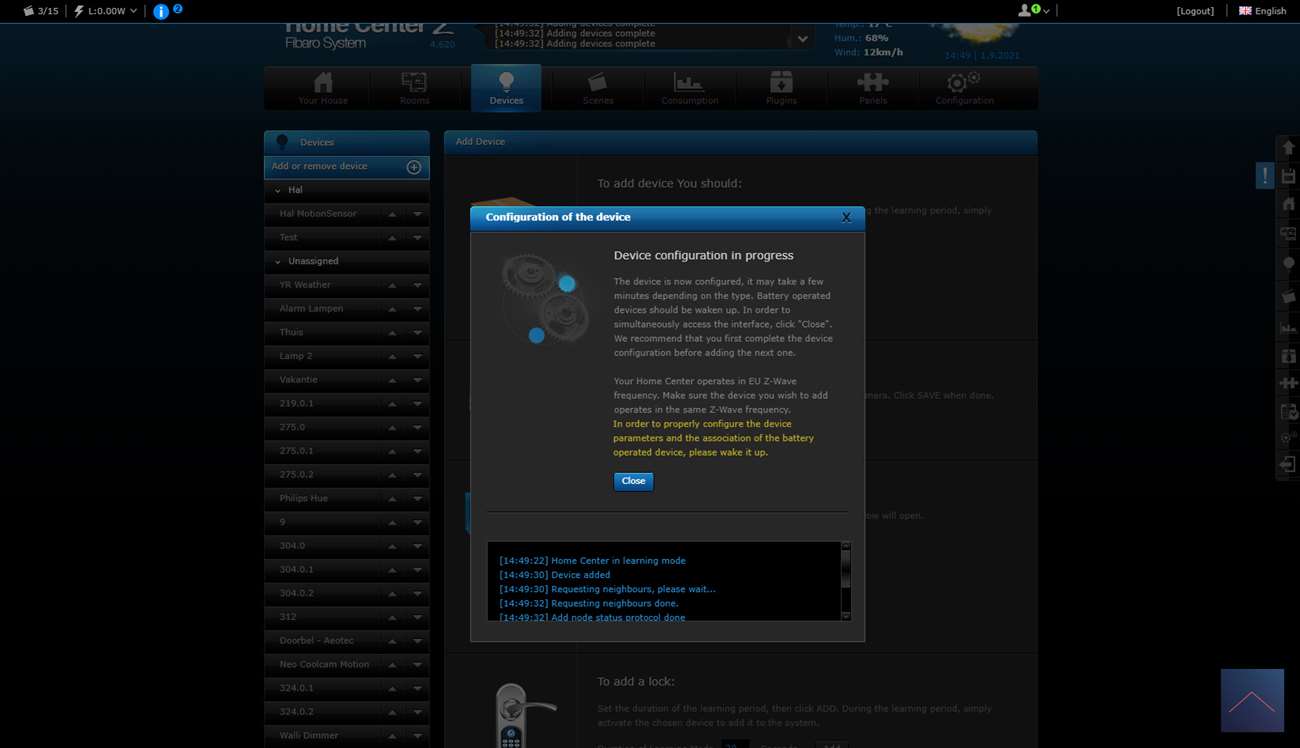The image size is (1300, 748).
Task: Click the save floppy icon in right sidebar
Action: [x=1288, y=176]
